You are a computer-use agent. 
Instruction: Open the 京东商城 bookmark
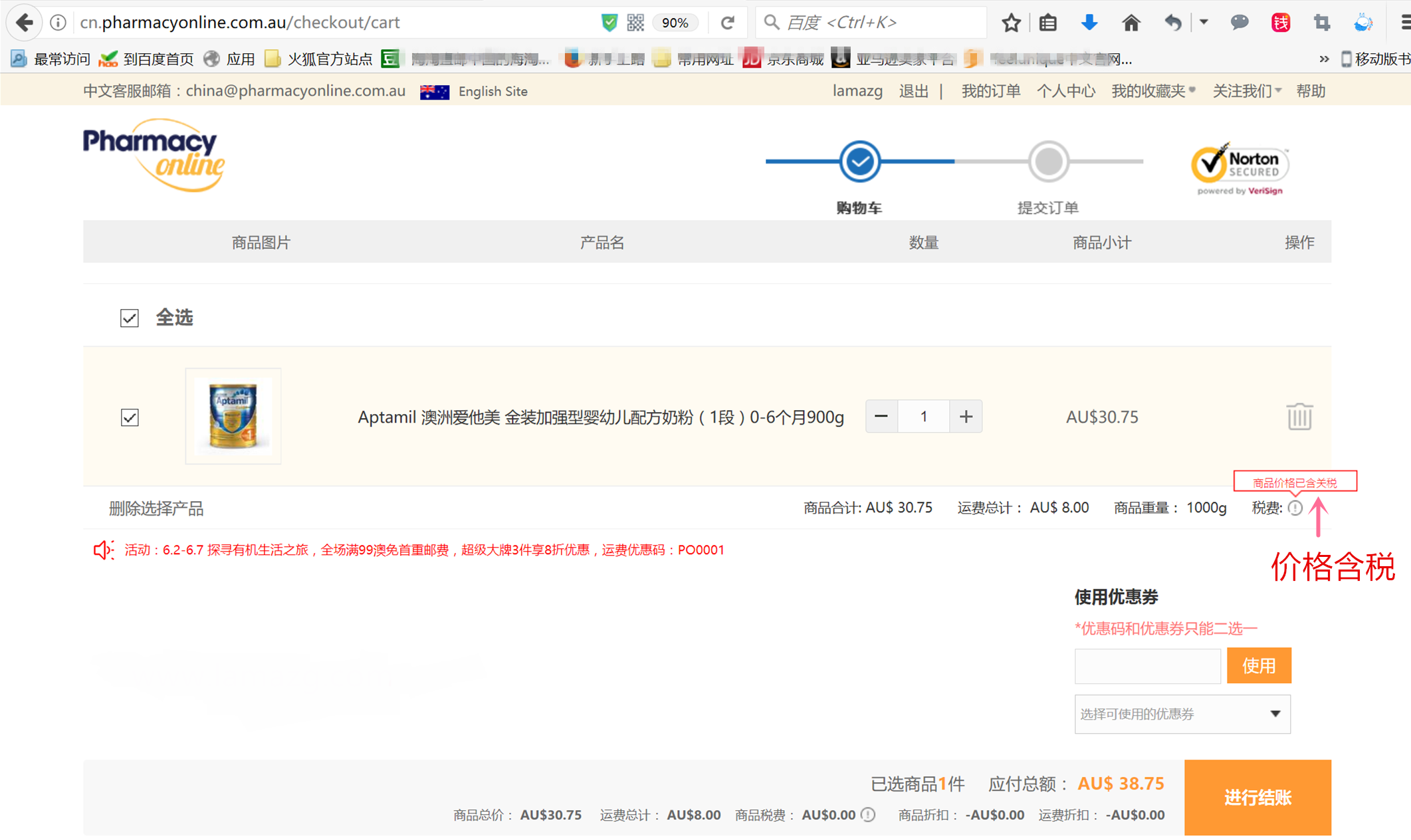(x=784, y=59)
